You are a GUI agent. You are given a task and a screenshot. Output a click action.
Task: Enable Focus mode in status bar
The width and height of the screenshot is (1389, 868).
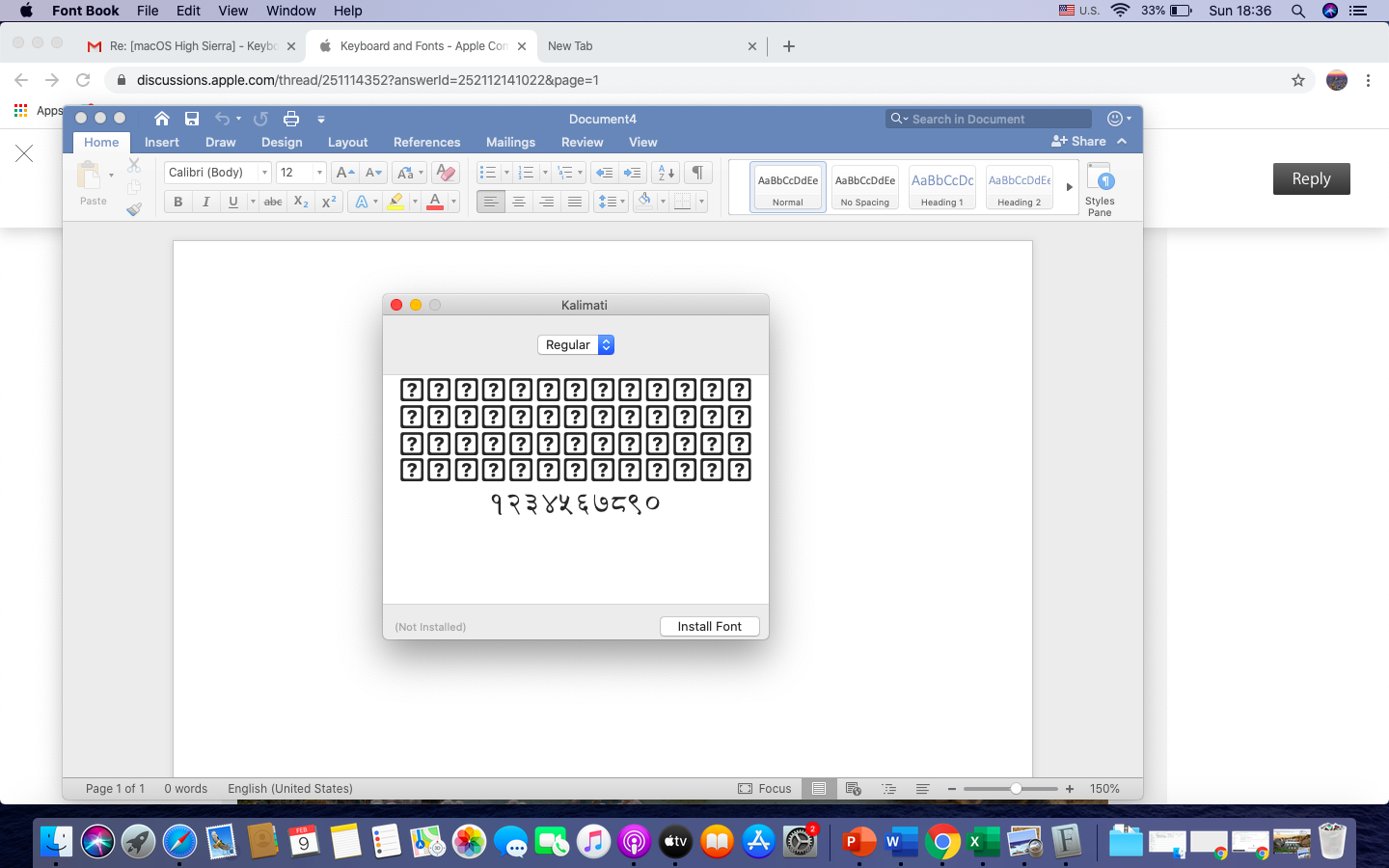(x=765, y=788)
